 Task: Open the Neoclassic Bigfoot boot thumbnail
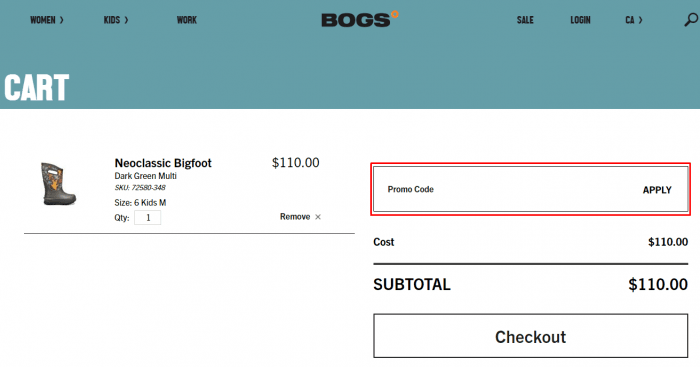58,184
